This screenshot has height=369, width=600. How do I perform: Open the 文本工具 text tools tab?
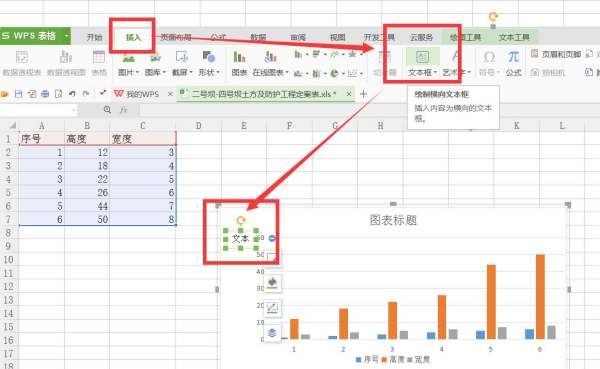click(514, 37)
